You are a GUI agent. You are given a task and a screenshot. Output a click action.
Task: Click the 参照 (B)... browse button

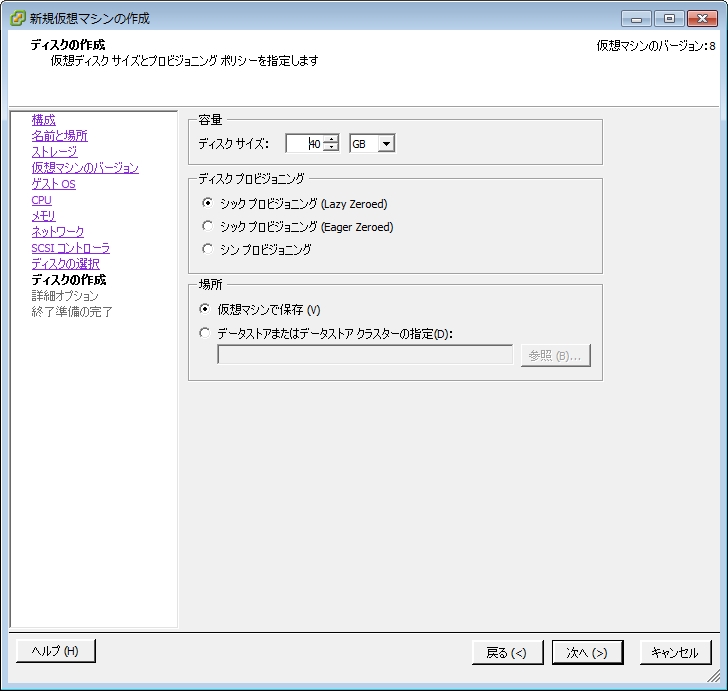[x=556, y=355]
